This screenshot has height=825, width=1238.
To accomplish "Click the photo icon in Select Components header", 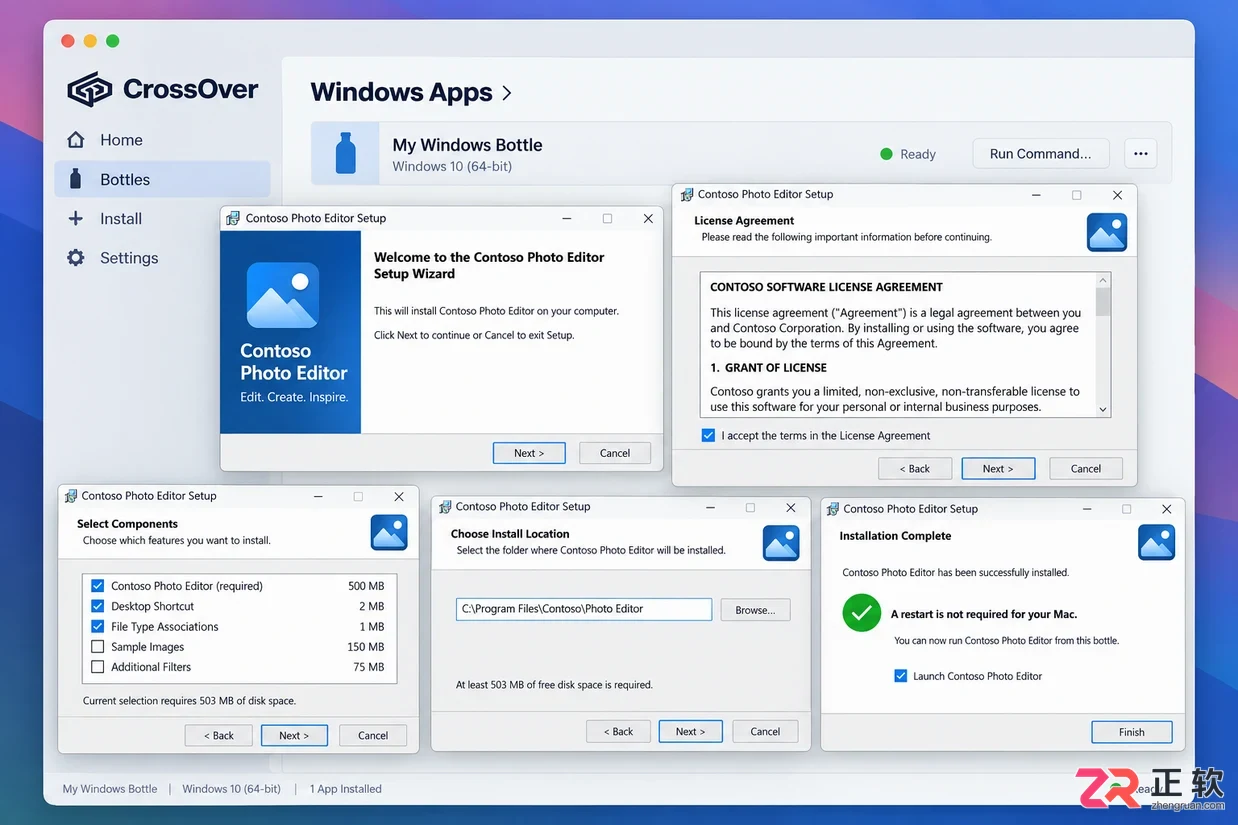I will tap(389, 533).
